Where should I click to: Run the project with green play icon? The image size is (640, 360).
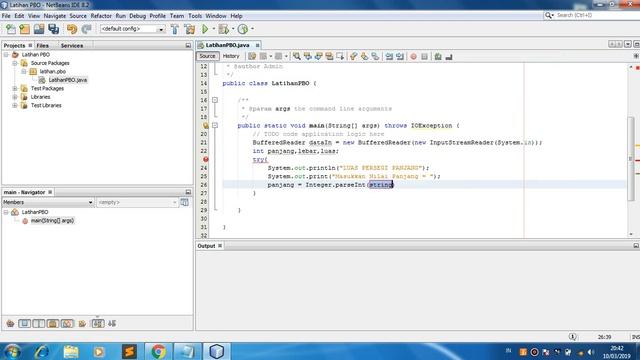tap(205, 29)
